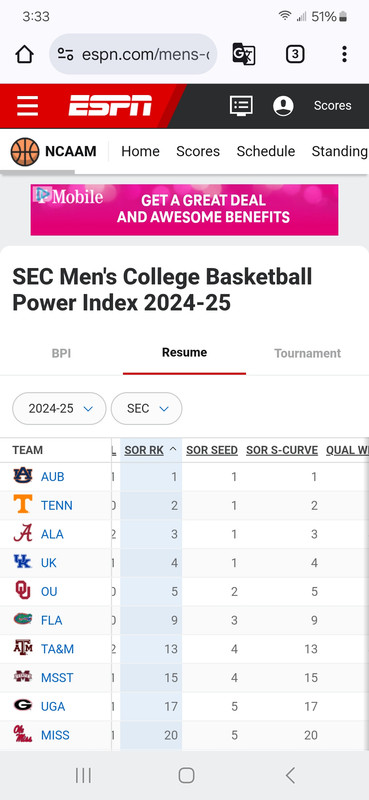Open the tab switcher showing 3 tabs
This screenshot has width=369, height=800.
(x=295, y=54)
